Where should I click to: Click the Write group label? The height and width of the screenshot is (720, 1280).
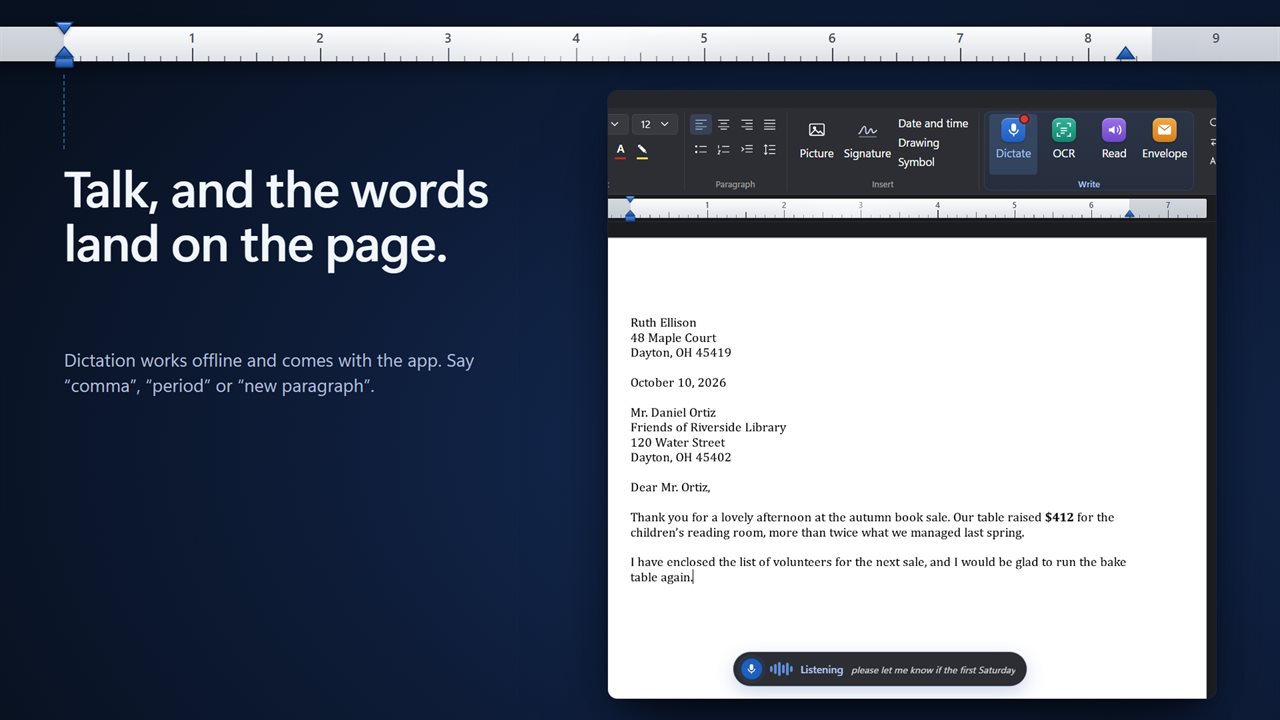point(1089,184)
